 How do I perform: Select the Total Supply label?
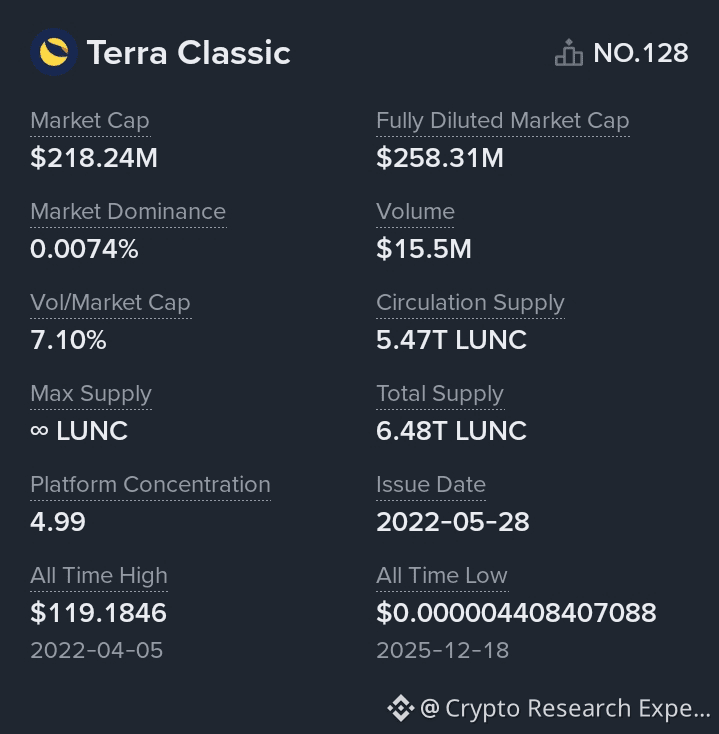439,394
